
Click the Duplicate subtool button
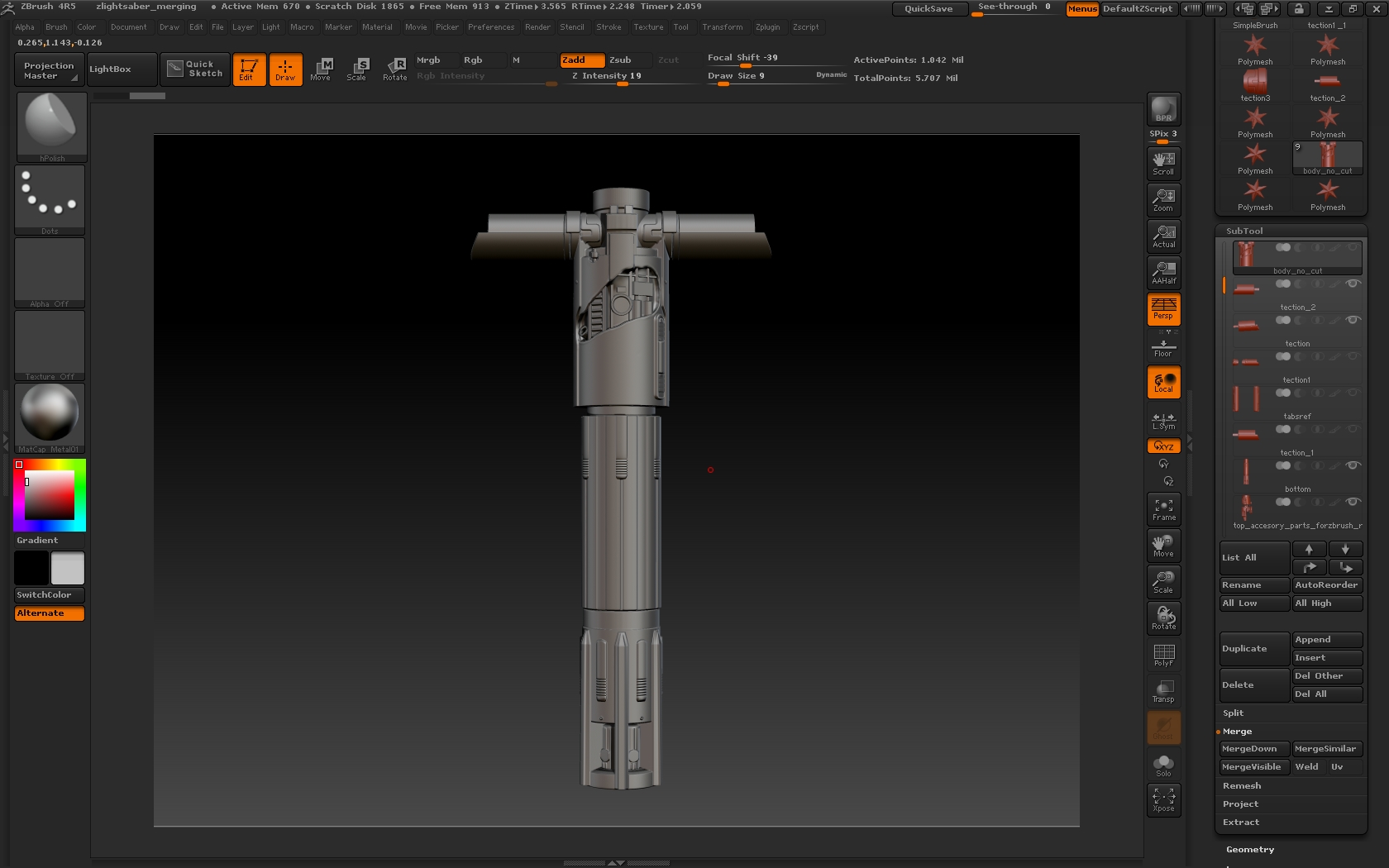coord(1254,649)
